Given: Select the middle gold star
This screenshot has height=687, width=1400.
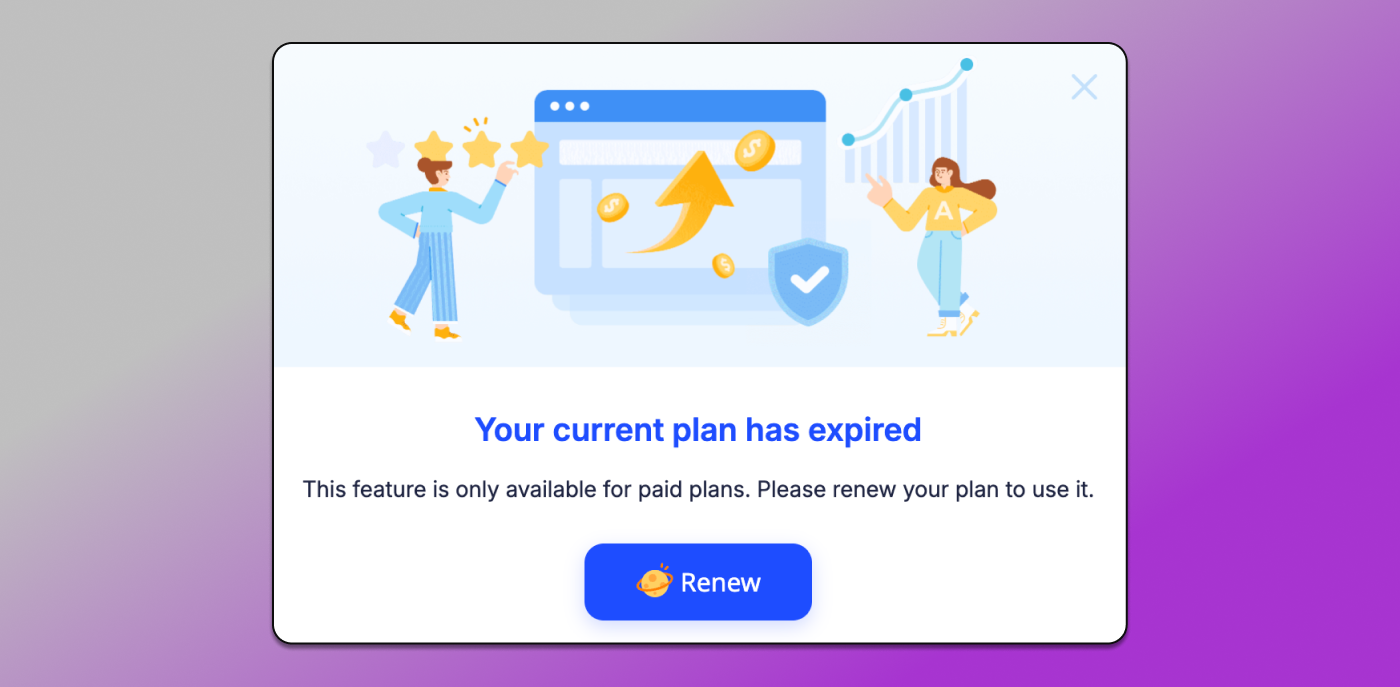Looking at the screenshot, I should 481,149.
